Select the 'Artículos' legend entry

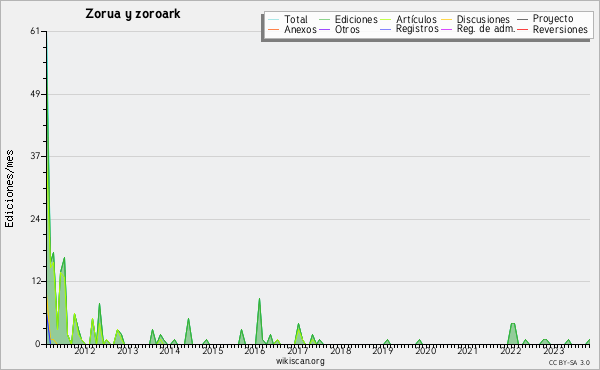(416, 20)
